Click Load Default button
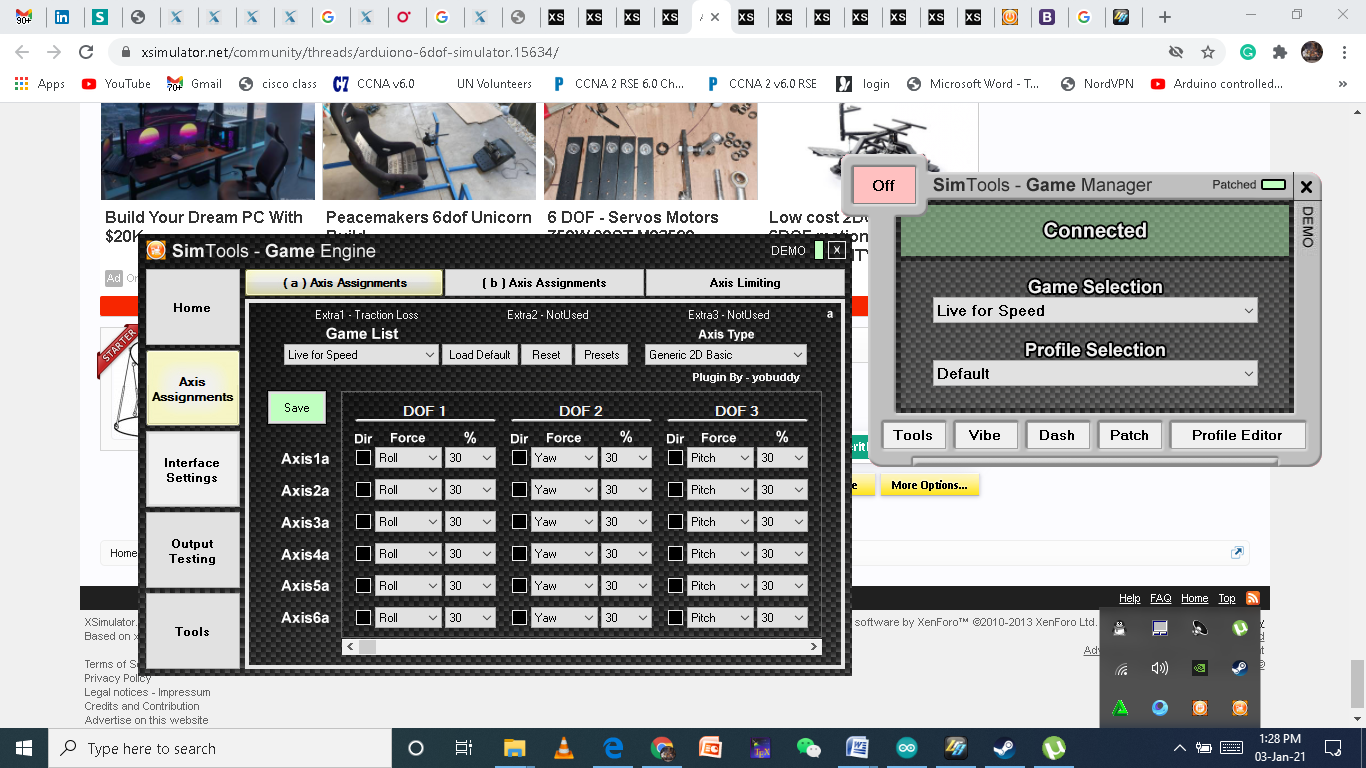 point(480,355)
